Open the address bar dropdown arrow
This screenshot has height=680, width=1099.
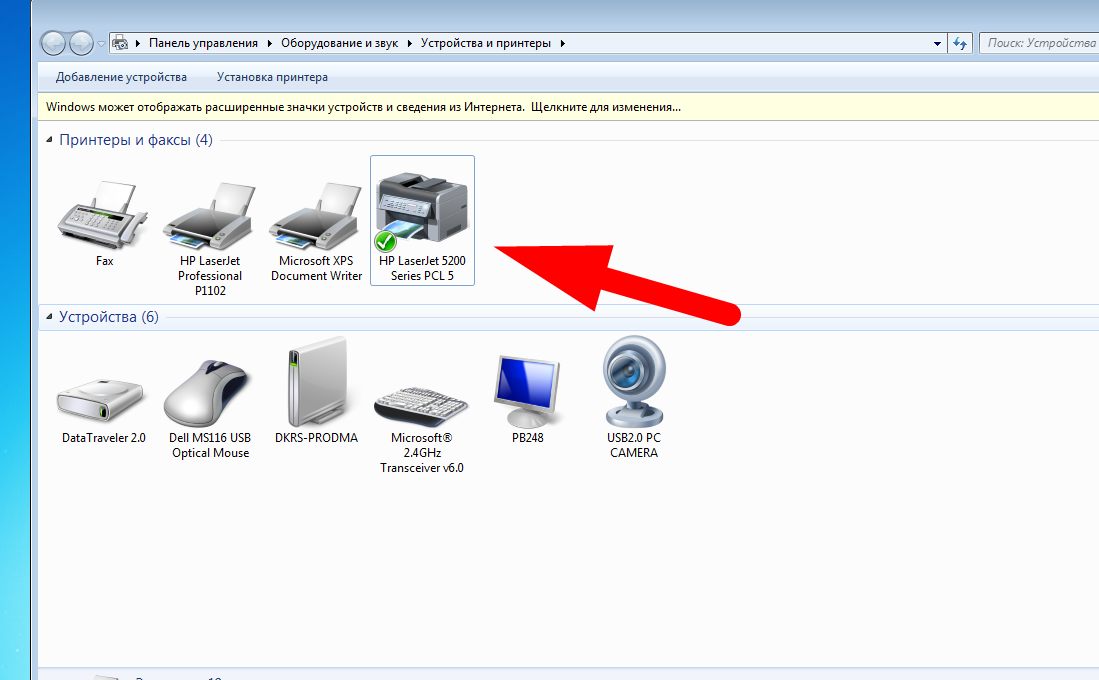[936, 42]
